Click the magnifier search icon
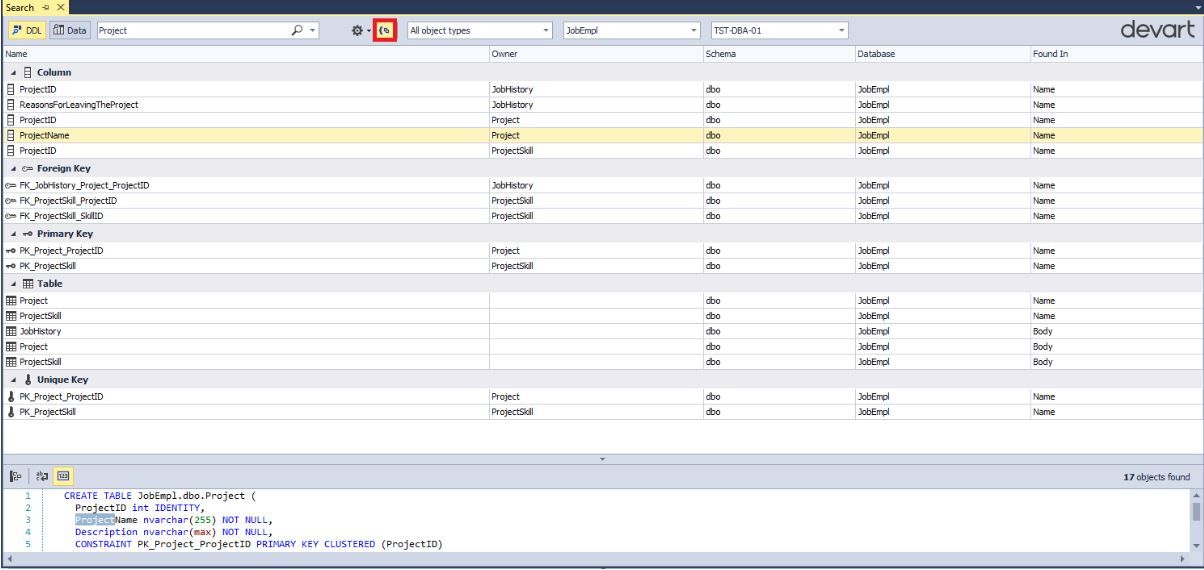 [x=299, y=30]
